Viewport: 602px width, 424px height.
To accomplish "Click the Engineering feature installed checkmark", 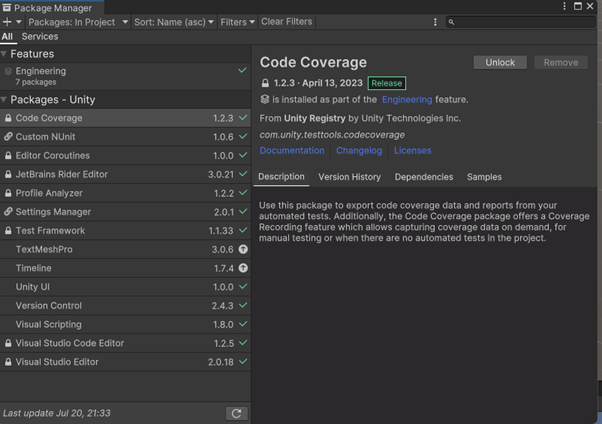I will (x=242, y=71).
